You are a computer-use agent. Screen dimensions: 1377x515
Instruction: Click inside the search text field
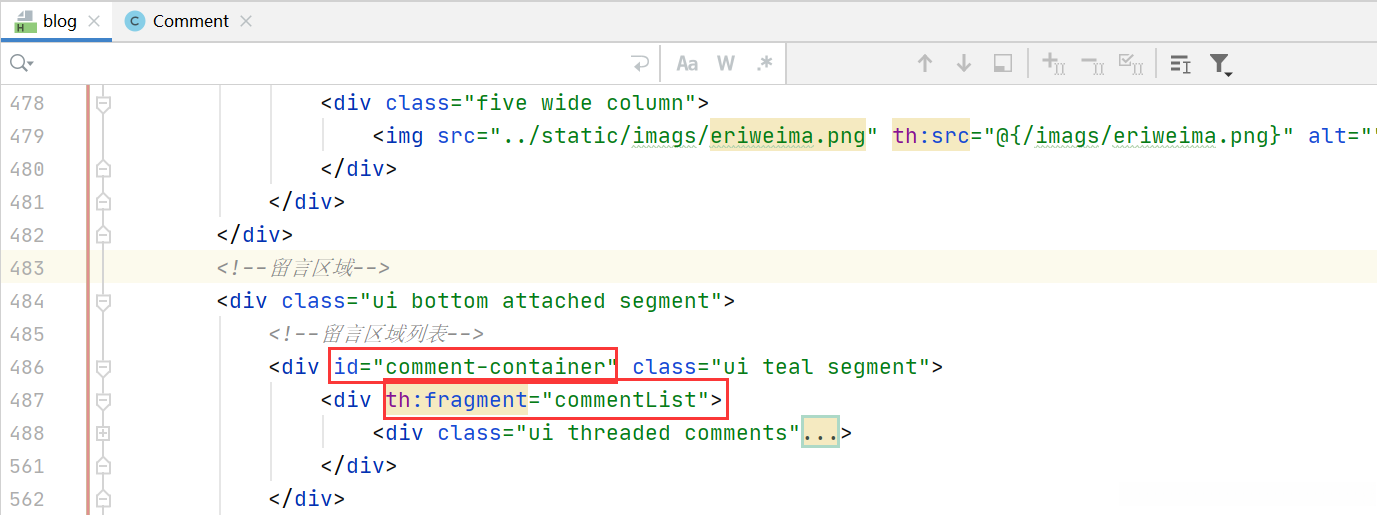pos(330,64)
